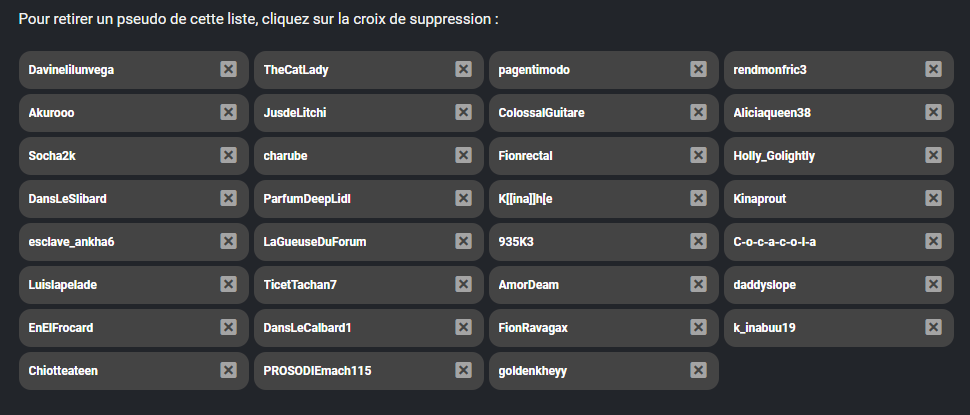Viewport: 970px width, 415px height.
Task: Delete ColossalGuitare via its cross icon
Action: pyautogui.click(x=698, y=112)
